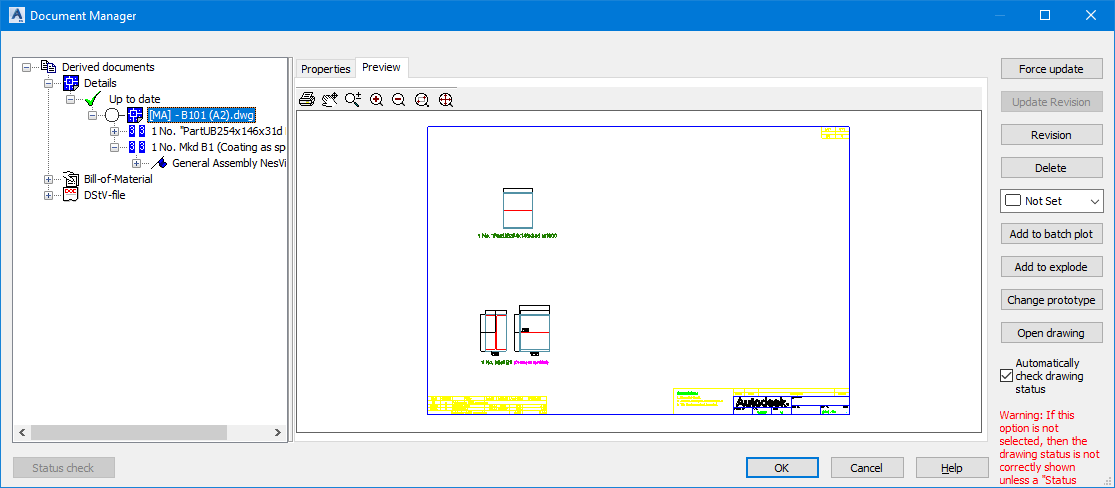The width and height of the screenshot is (1115, 488).
Task: Click the blue Details drawing icon
Action: pos(71,83)
